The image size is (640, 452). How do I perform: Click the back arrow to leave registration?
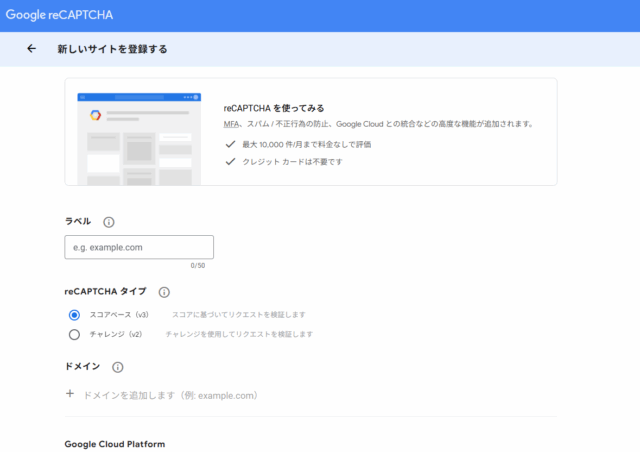click(32, 48)
